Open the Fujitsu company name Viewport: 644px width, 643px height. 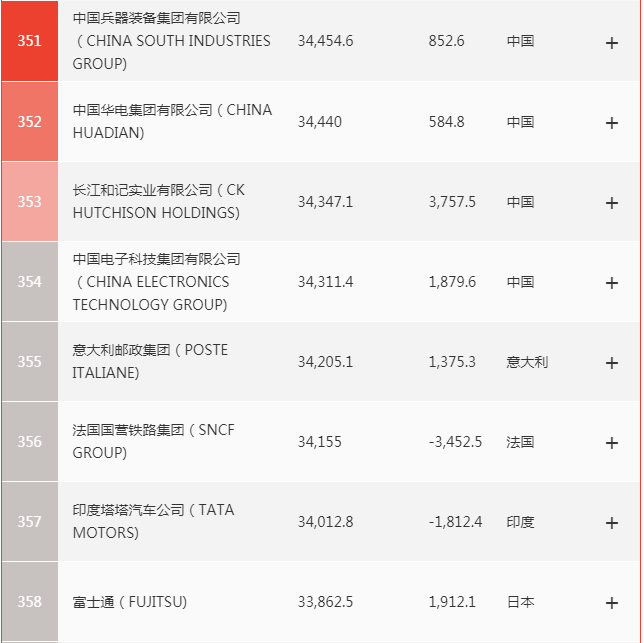click(x=130, y=602)
